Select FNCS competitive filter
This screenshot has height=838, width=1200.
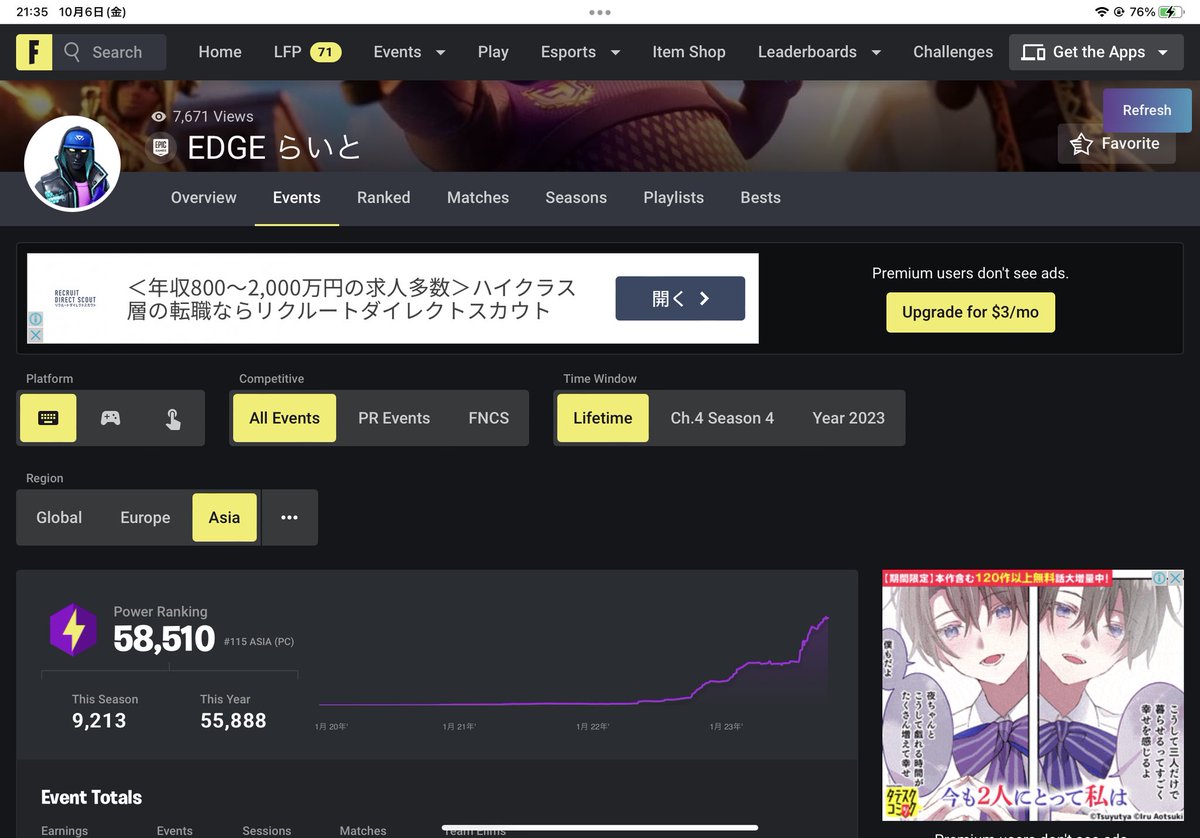tap(489, 418)
